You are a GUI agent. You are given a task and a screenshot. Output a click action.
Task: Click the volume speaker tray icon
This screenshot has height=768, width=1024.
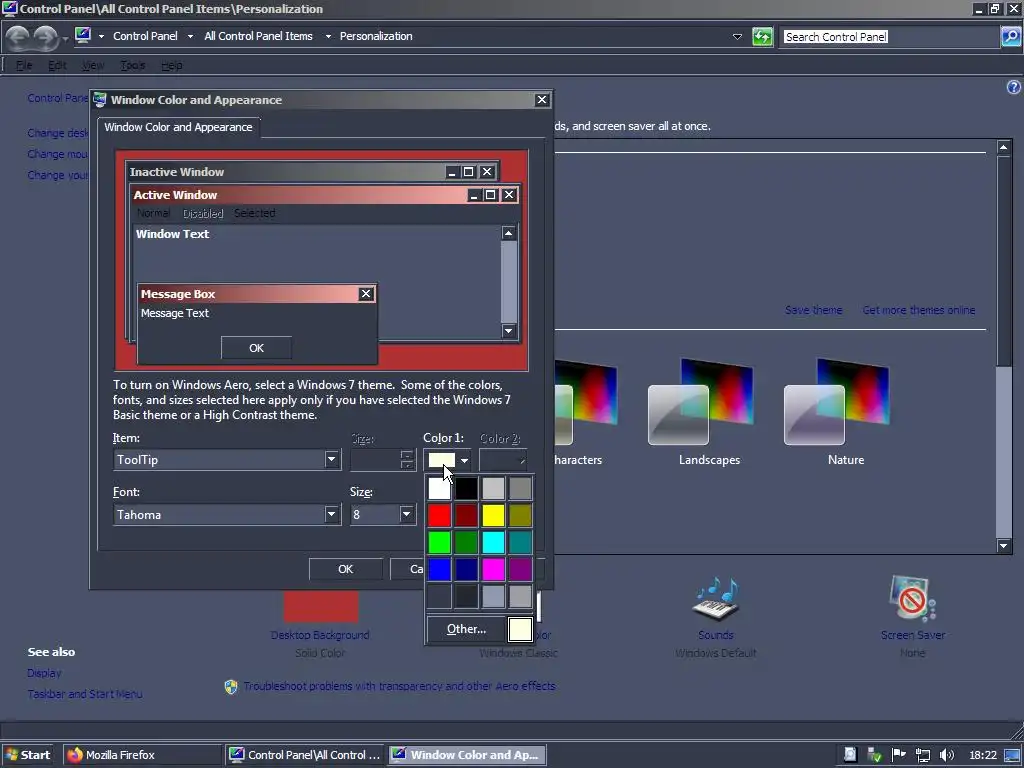(946, 755)
